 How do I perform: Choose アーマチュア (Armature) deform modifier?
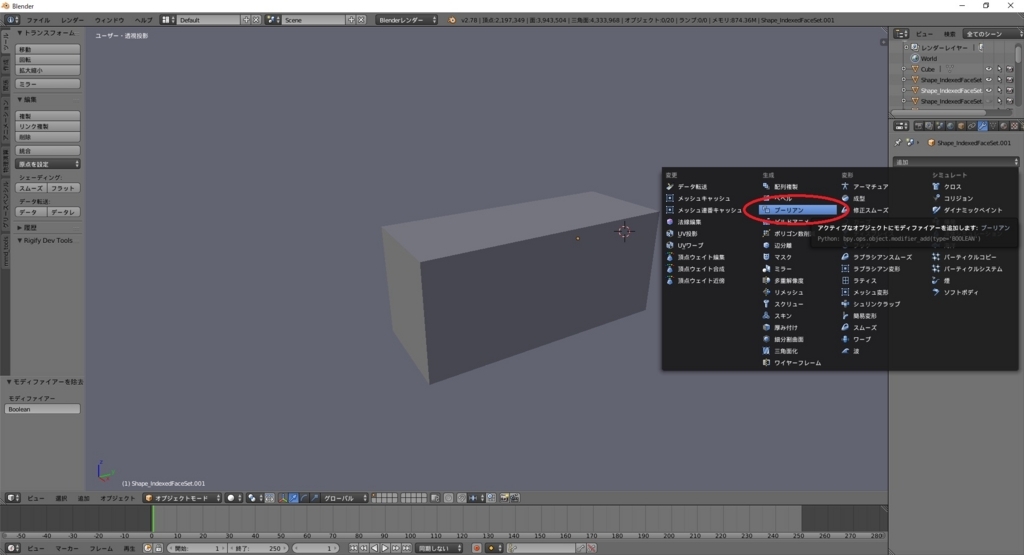click(870, 187)
